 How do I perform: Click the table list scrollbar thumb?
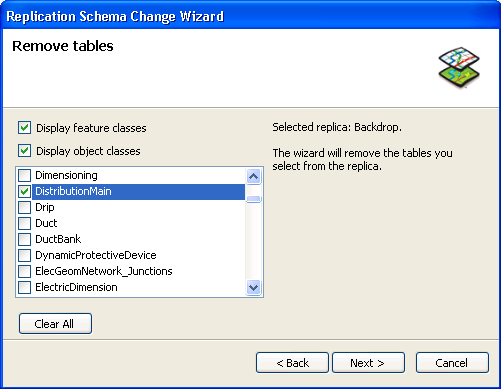pos(253,199)
